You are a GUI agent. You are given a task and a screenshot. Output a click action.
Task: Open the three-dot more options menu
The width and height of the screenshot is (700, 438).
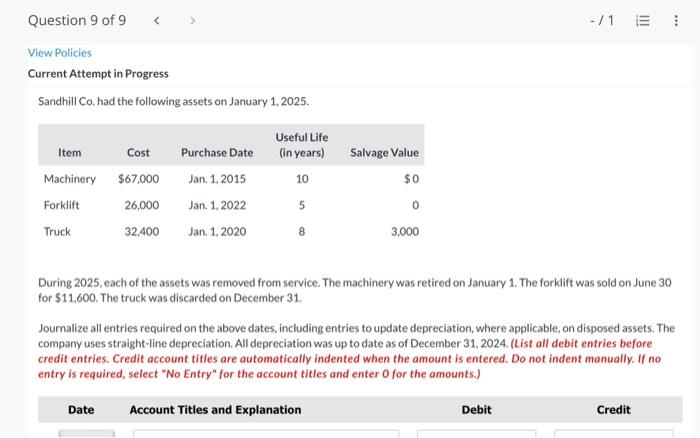tap(676, 21)
